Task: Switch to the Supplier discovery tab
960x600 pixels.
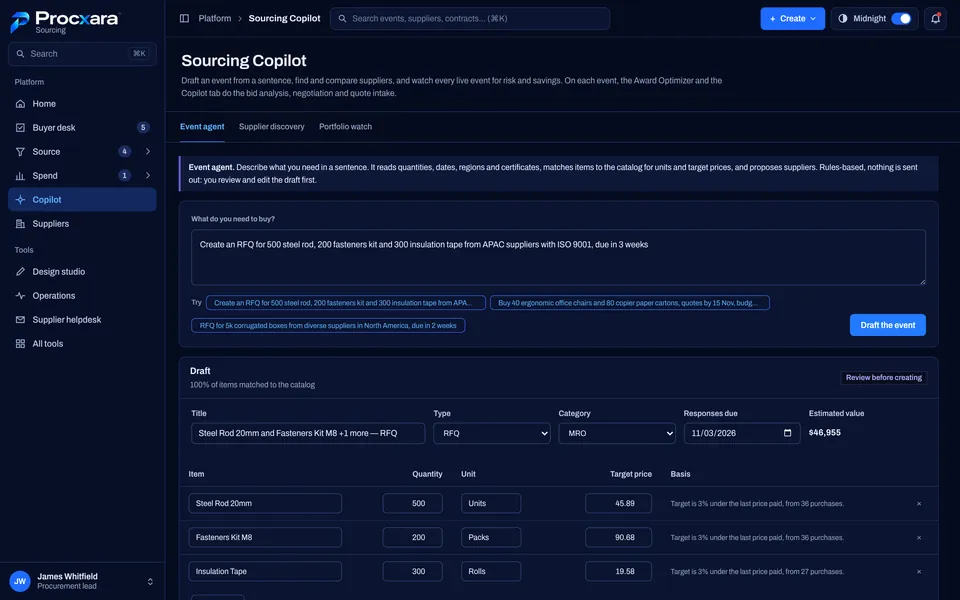Action: point(271,127)
